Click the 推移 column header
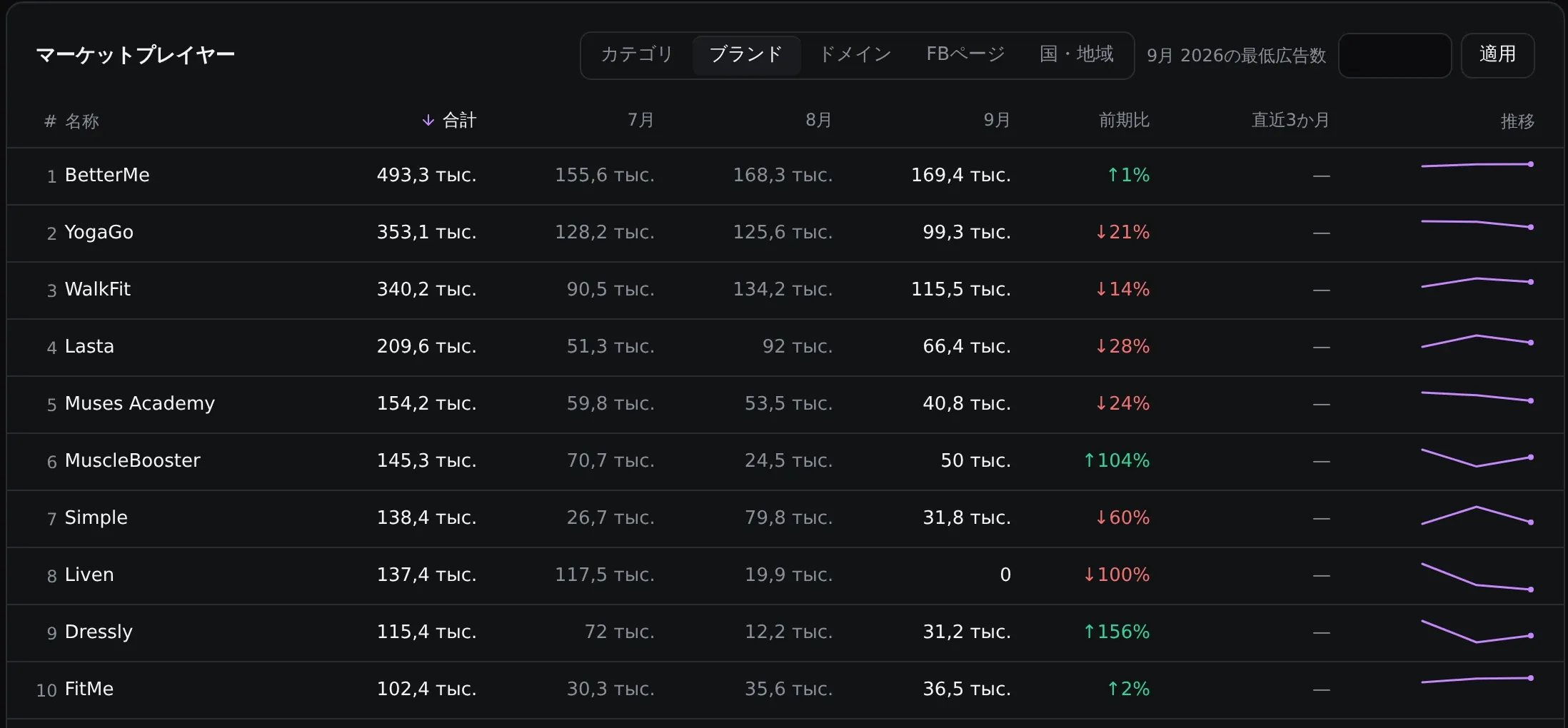The height and width of the screenshot is (728, 1568). tap(1517, 121)
